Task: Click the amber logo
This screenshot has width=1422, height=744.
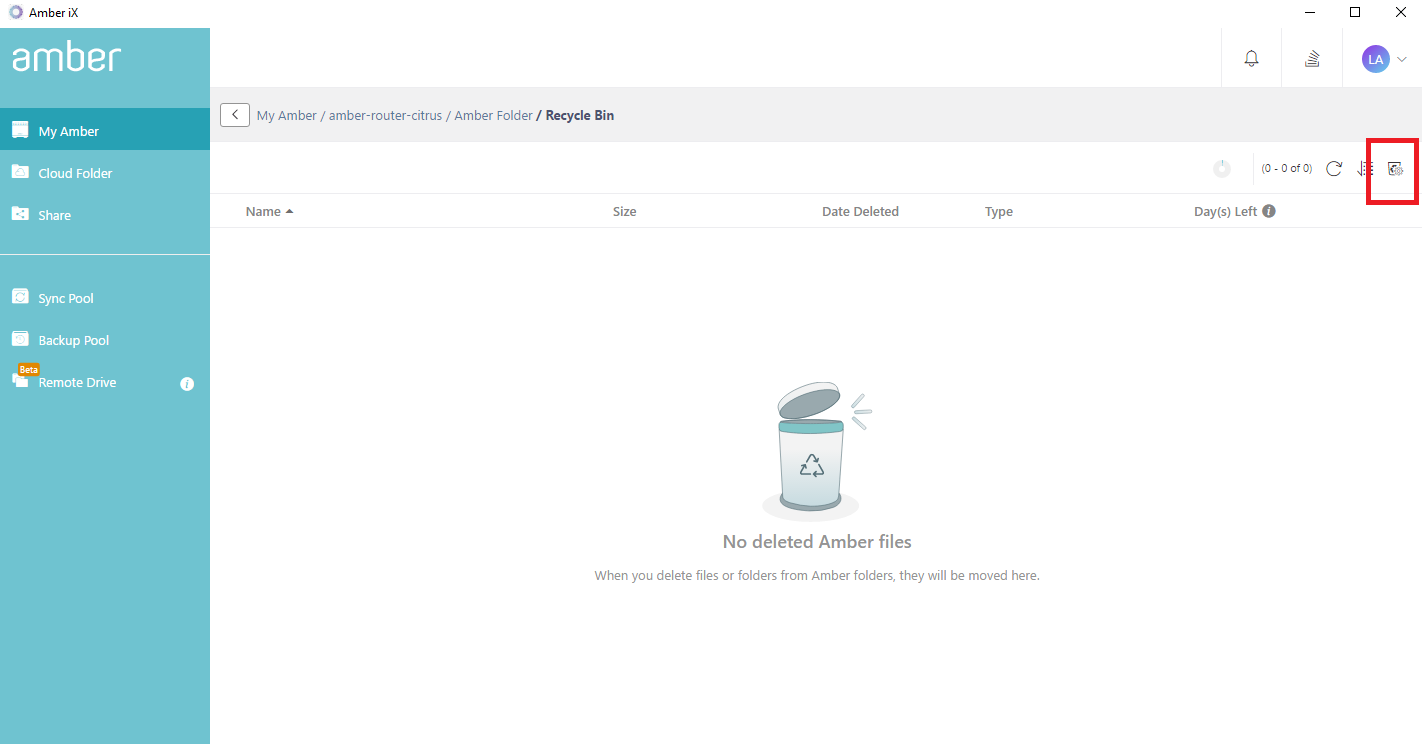Action: click(x=66, y=57)
